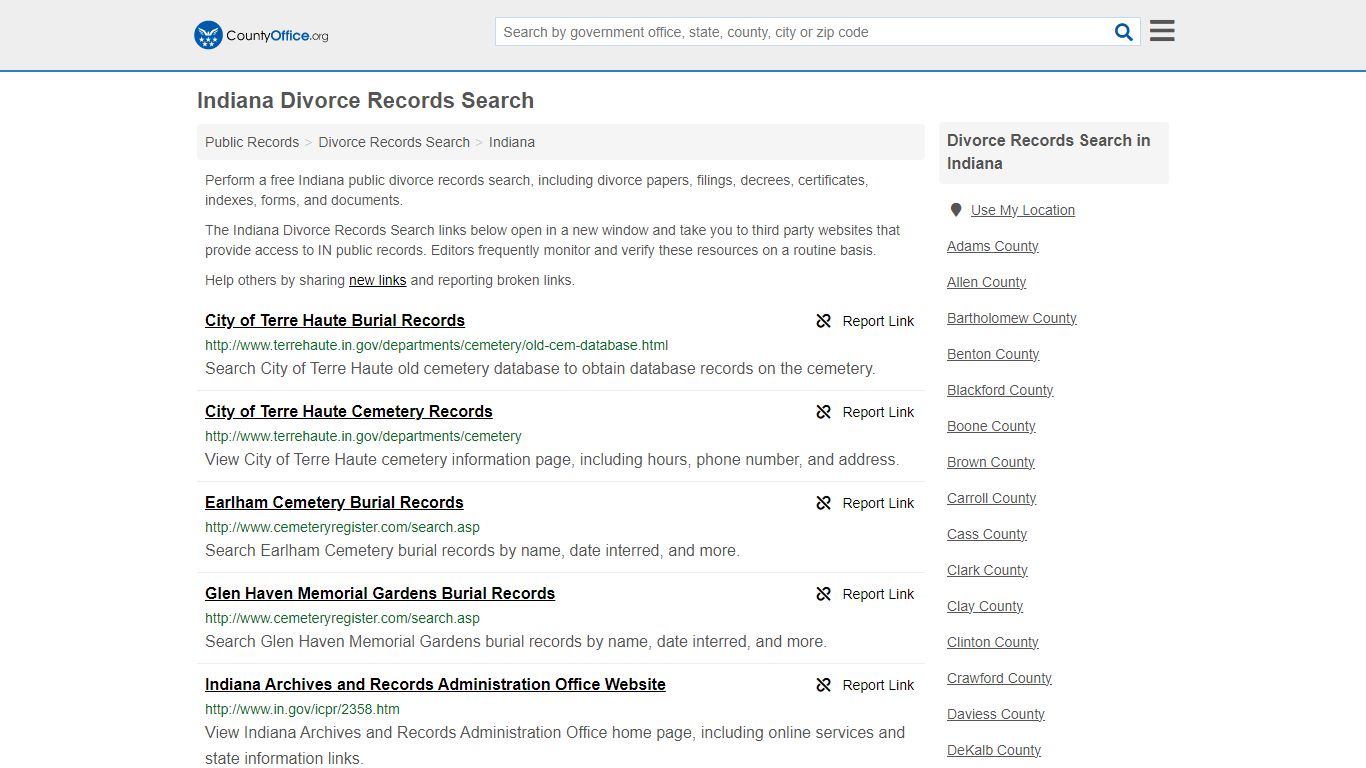The width and height of the screenshot is (1366, 768).
Task: Open City of Terre Haute Cemetery Records
Action: pyautogui.click(x=349, y=411)
